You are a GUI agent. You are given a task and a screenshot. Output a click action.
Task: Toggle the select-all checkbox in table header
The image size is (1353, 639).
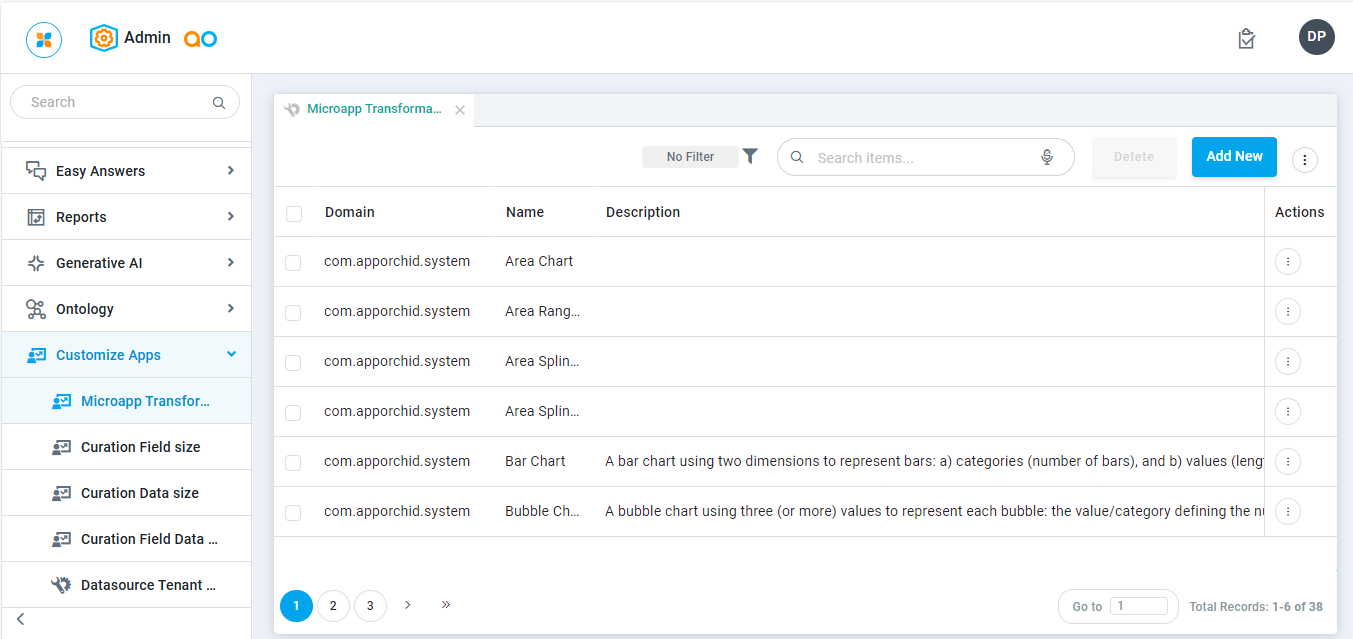[294, 213]
